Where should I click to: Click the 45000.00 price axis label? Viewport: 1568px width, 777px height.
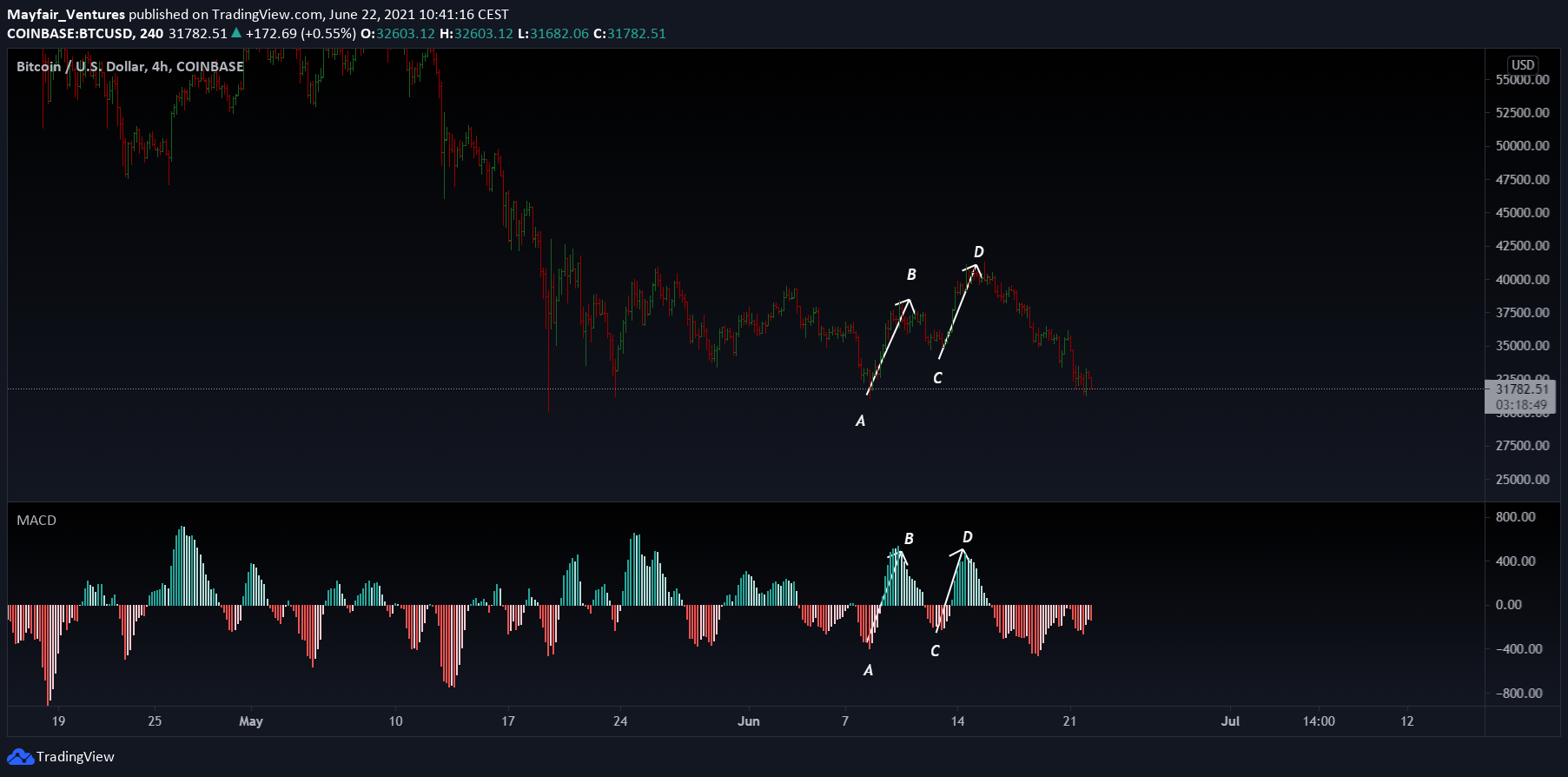tap(1522, 213)
